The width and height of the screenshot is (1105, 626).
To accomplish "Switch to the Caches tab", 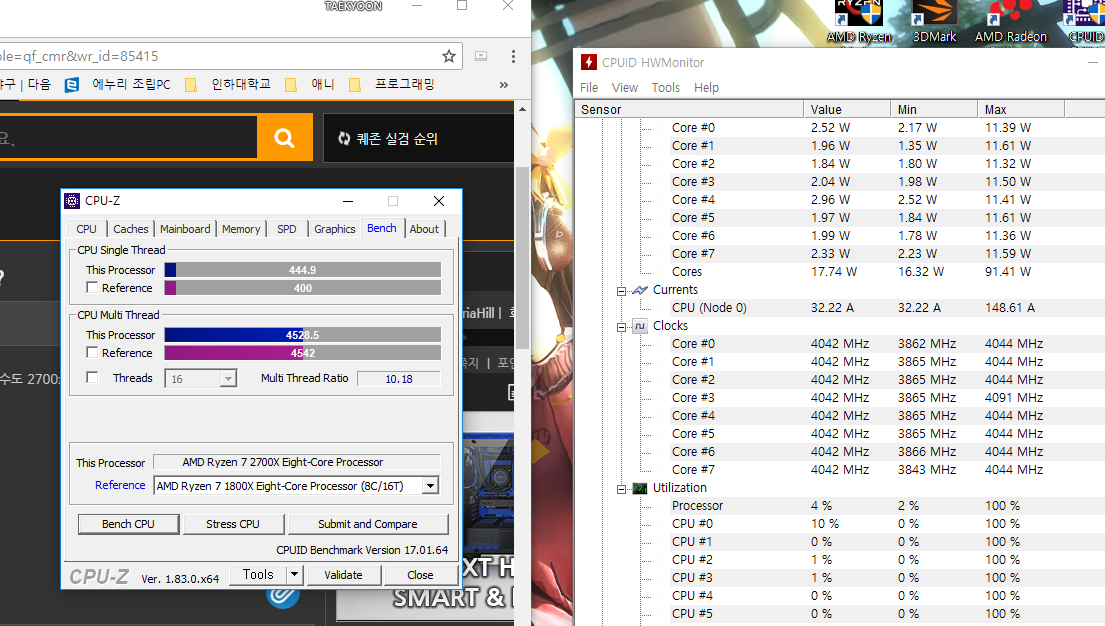I will pos(131,229).
